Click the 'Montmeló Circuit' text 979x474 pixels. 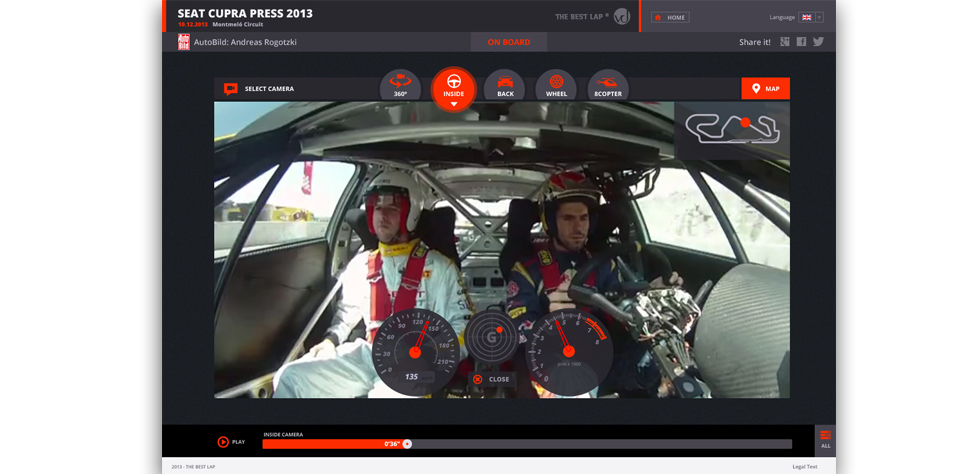point(238,24)
